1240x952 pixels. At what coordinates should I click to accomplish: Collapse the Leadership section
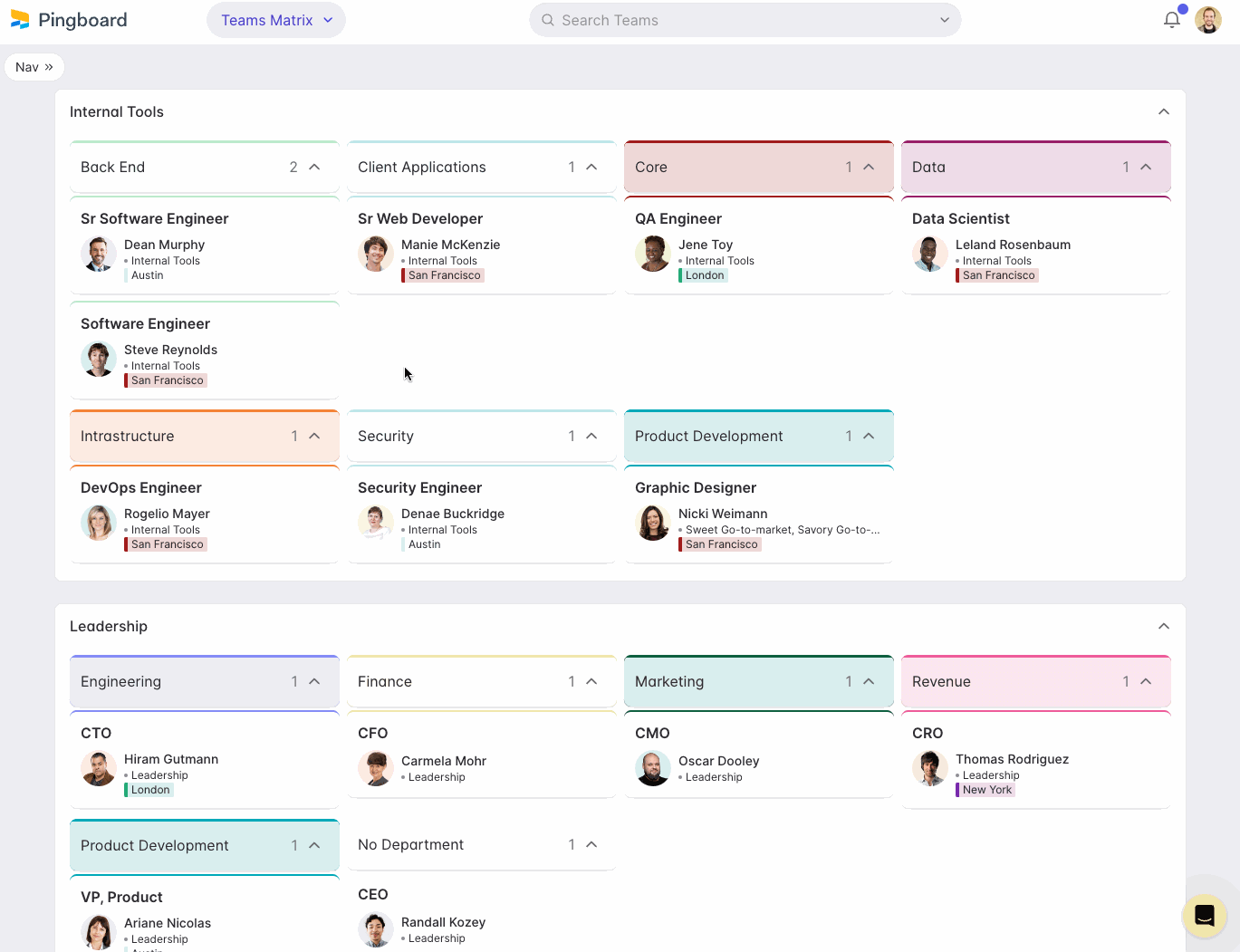1164,626
